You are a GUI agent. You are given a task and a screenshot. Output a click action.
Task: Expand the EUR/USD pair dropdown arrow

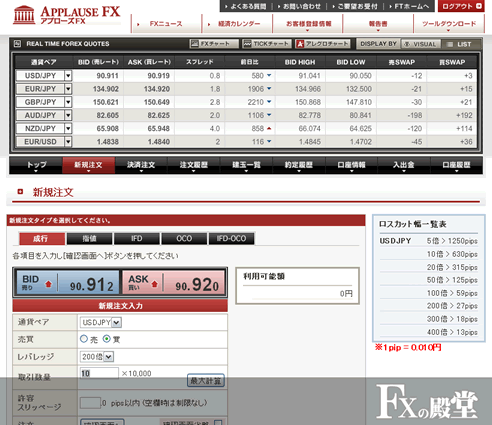68,142
